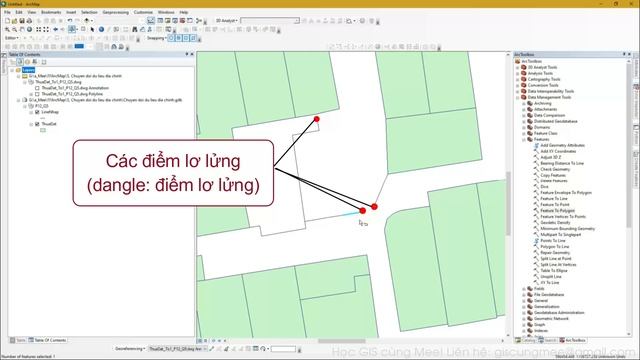The height and width of the screenshot is (360, 640).
Task: Select the Identify tool icon
Action: (x=101, y=29)
